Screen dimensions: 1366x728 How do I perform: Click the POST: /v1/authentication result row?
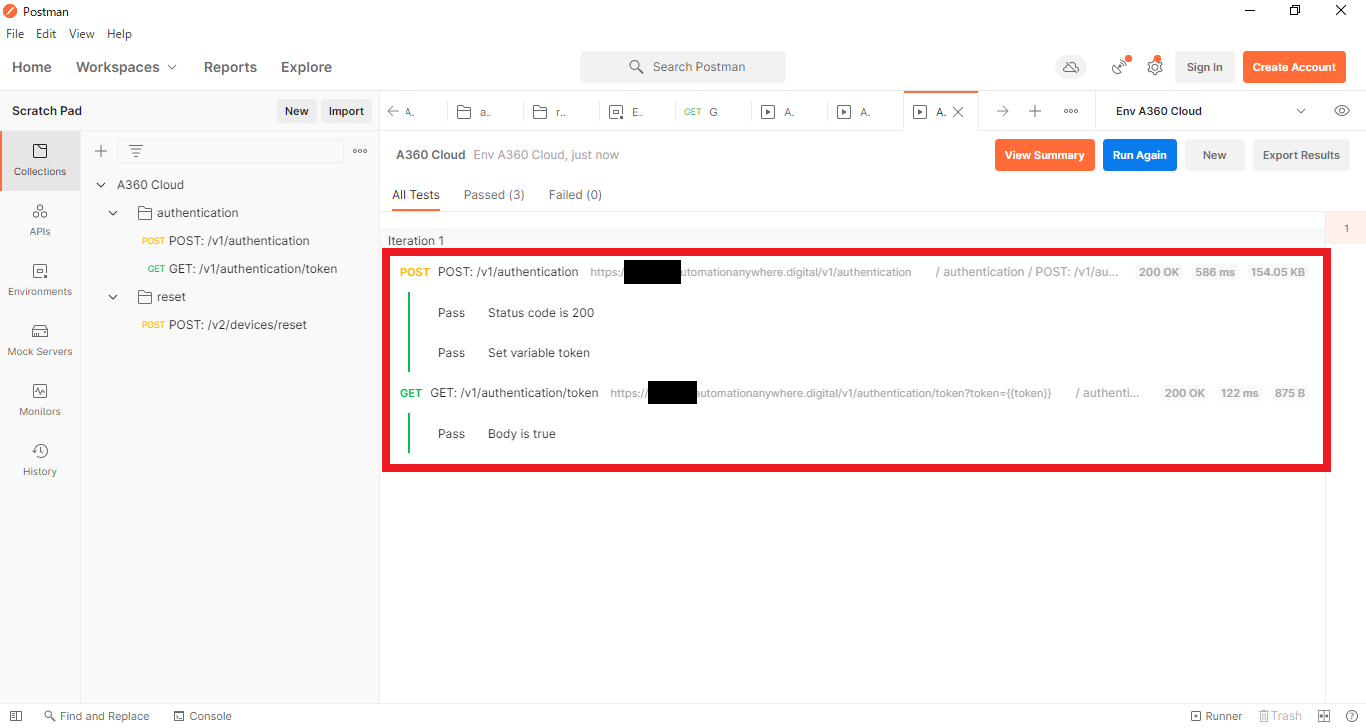[x=853, y=272]
